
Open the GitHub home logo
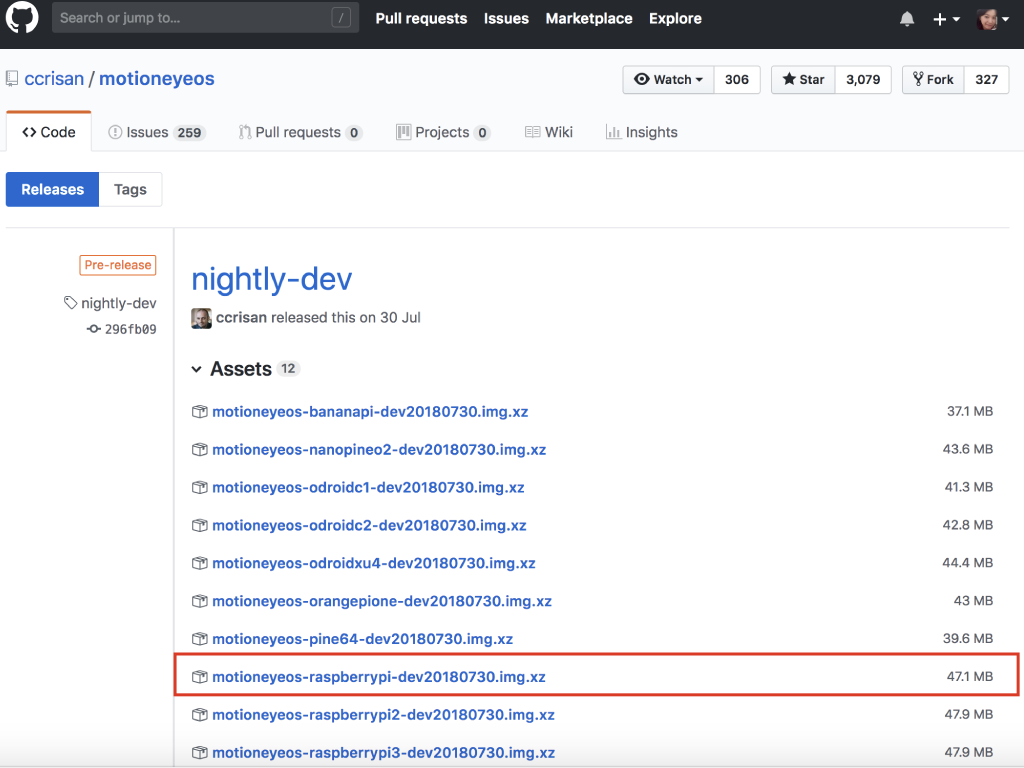pyautogui.click(x=22, y=18)
